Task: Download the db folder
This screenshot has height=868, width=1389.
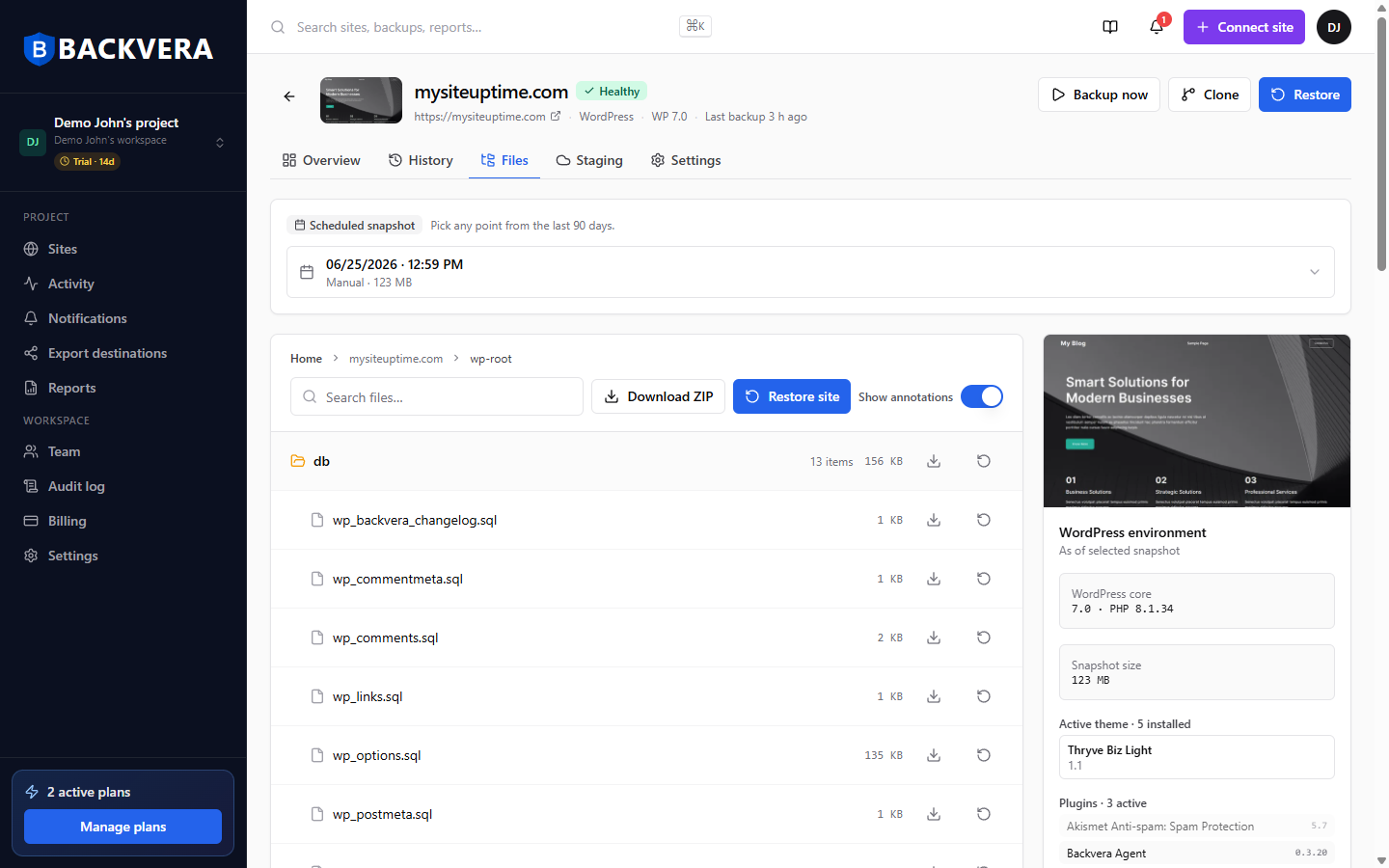Action: click(x=934, y=461)
